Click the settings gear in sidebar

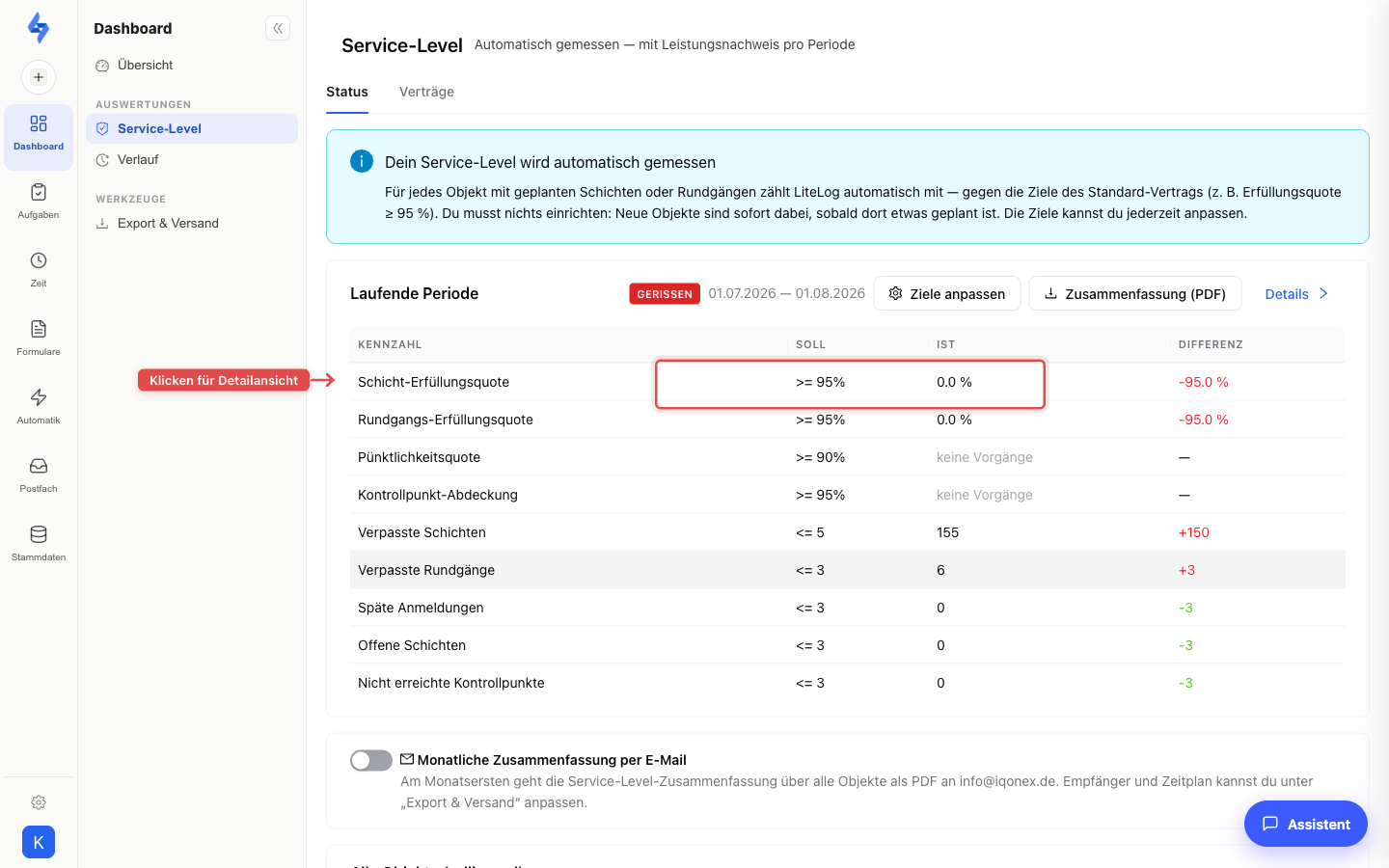(39, 802)
